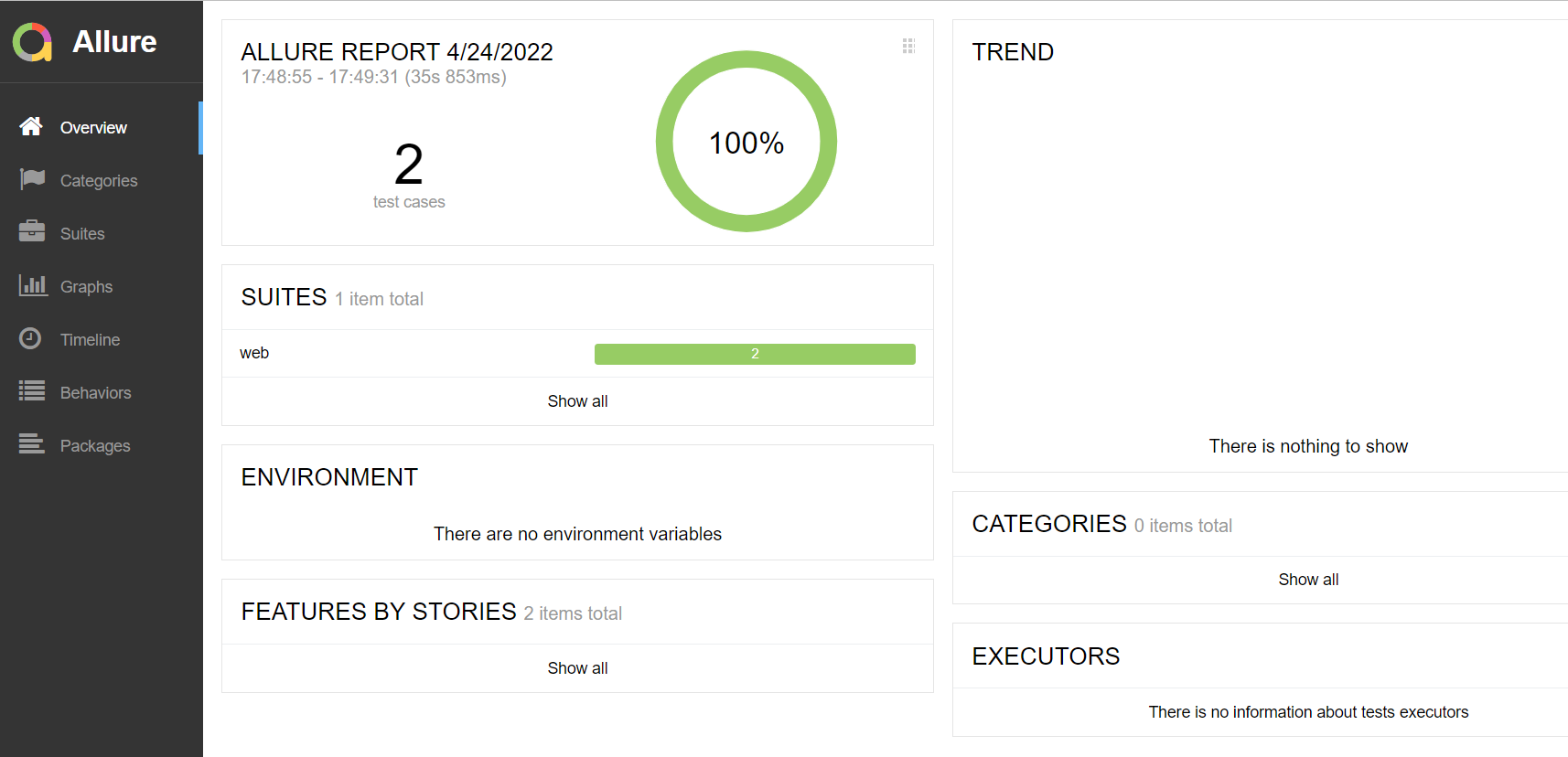Click the Timeline clock icon
The image size is (1568, 757).
tap(30, 338)
